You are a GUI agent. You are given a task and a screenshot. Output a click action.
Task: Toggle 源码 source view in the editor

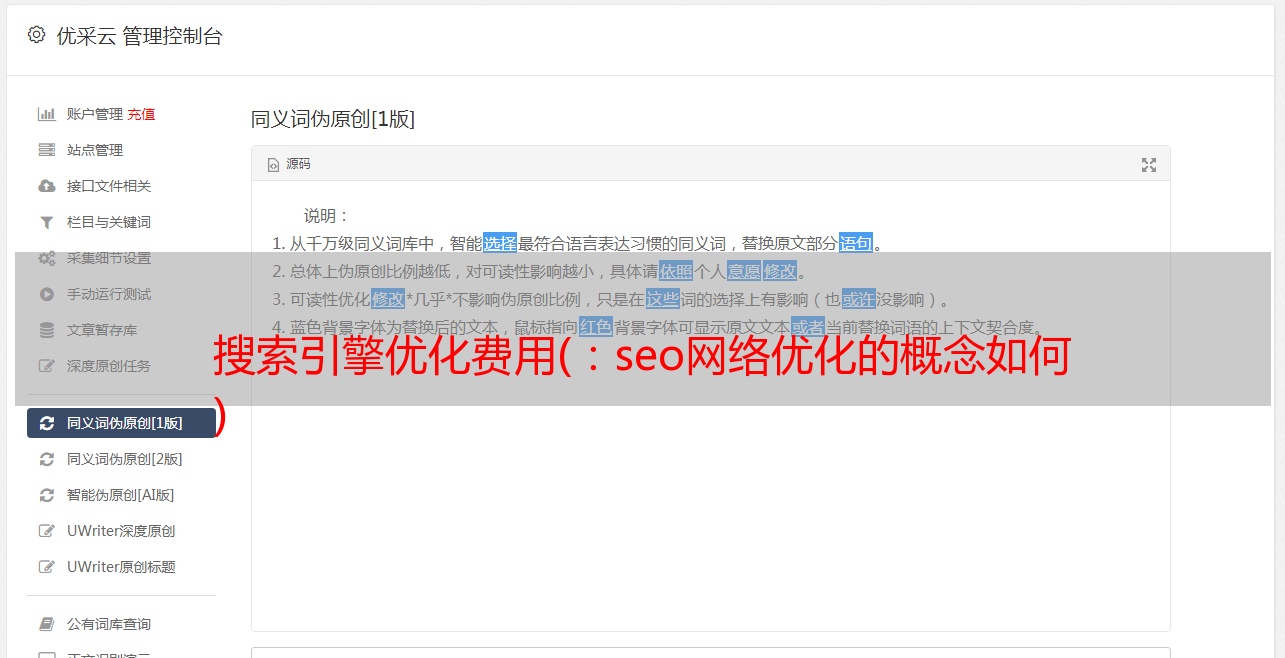[289, 164]
